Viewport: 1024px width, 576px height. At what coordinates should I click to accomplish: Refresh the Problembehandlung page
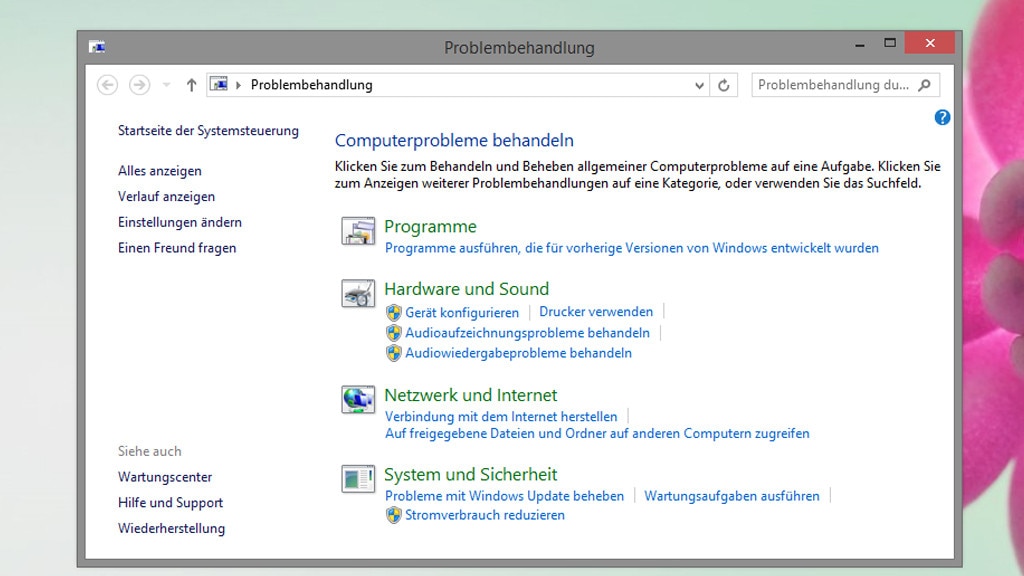tap(724, 85)
